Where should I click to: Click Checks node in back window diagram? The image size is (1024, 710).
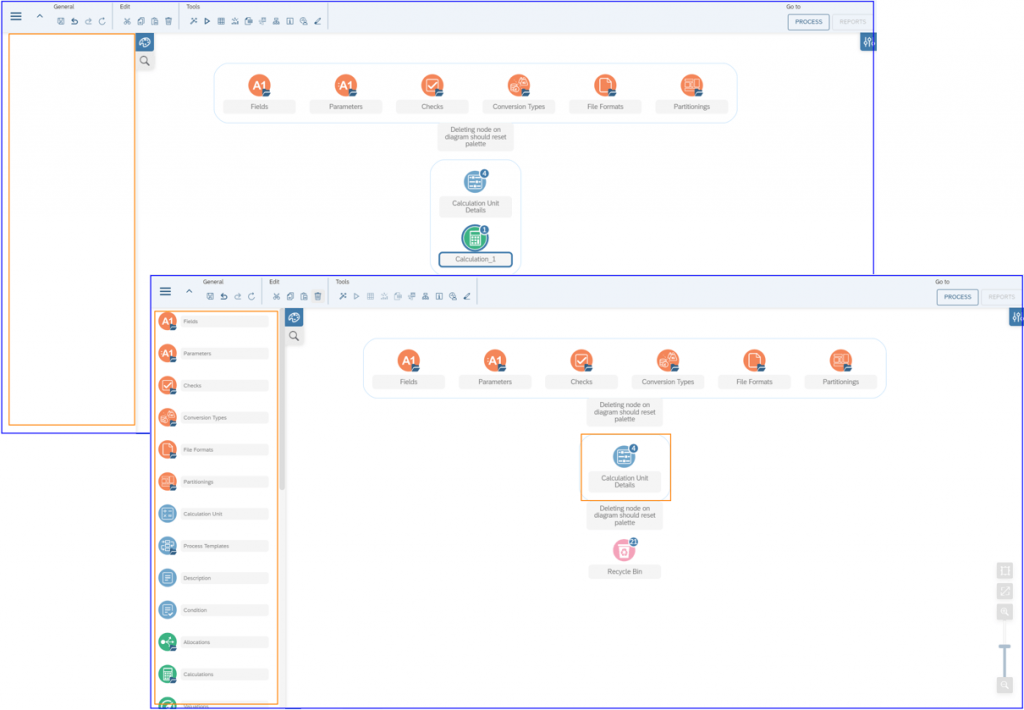432,93
